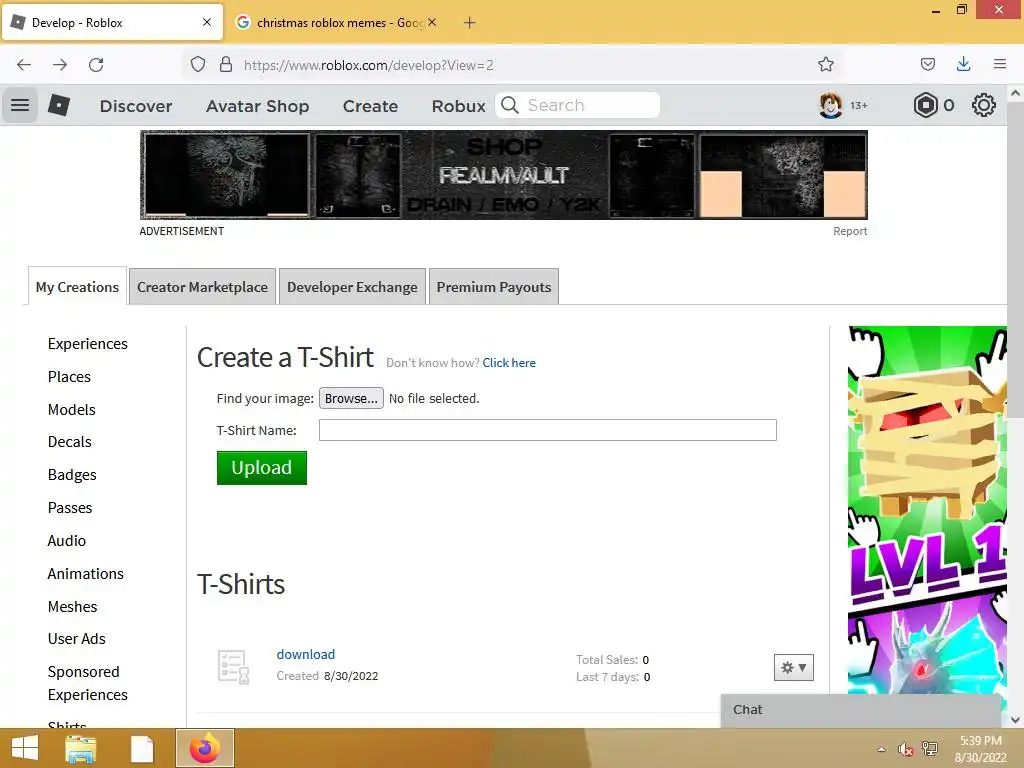Open Discover in the top navigation
1024x768 pixels.
[x=136, y=106]
